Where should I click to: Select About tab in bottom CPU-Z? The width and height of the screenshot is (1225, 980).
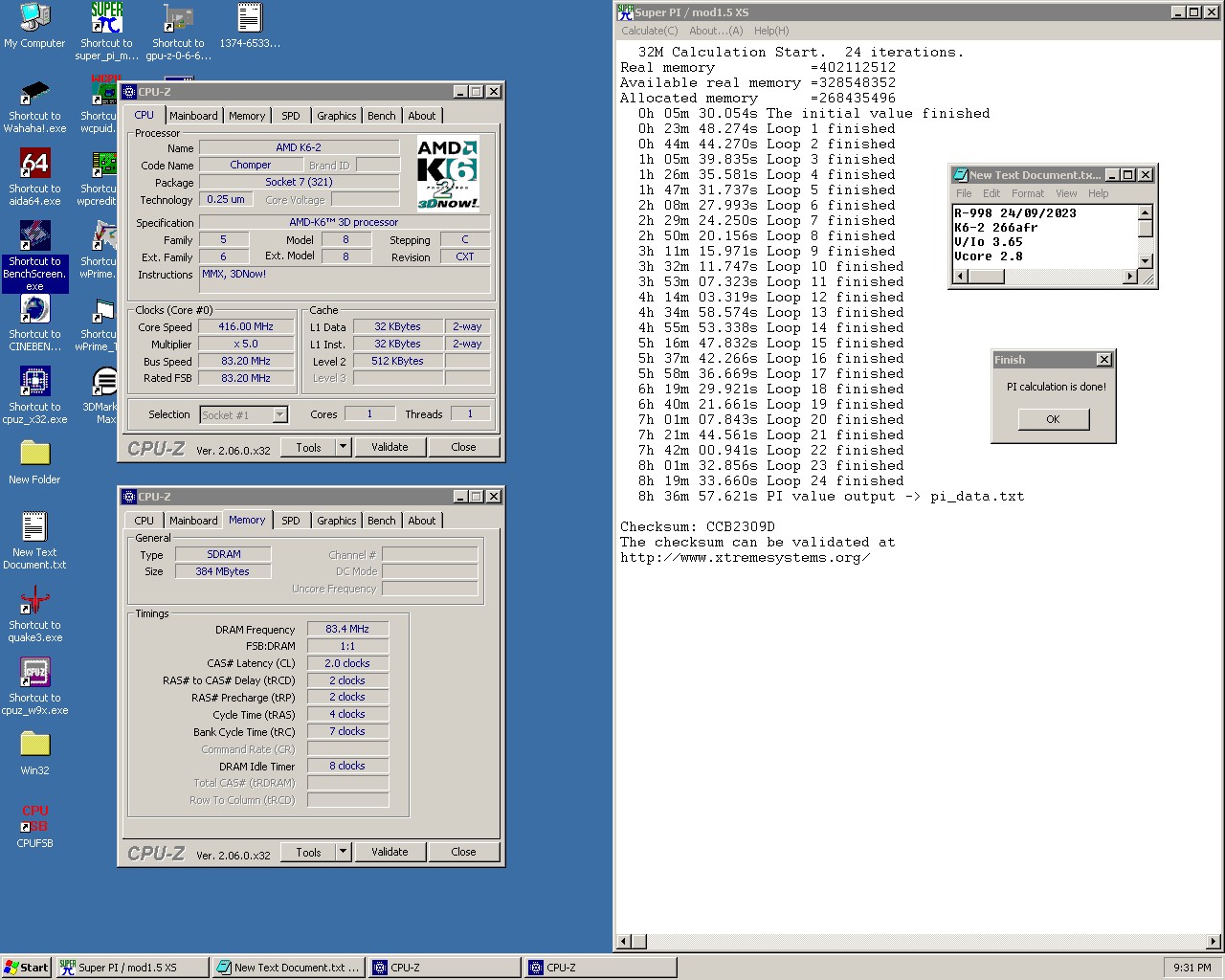[422, 521]
